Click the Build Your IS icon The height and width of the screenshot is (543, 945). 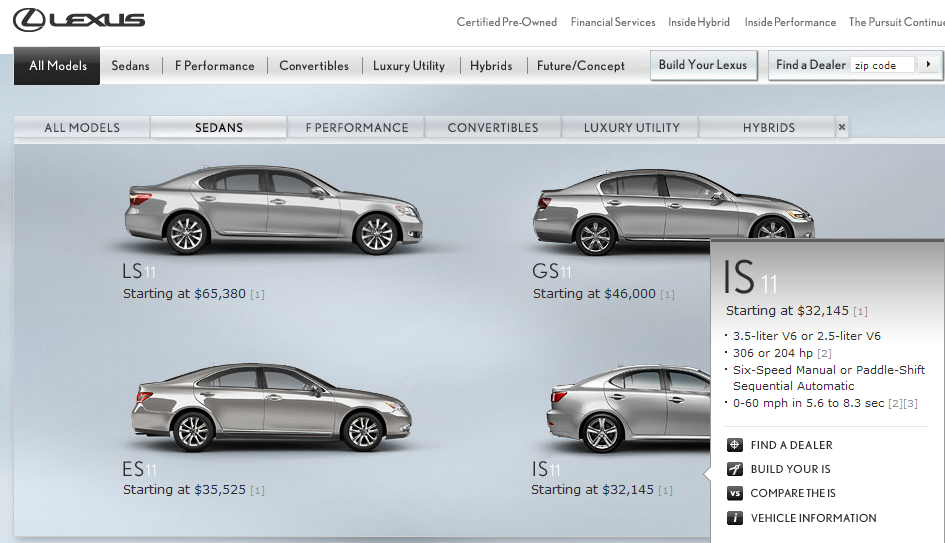pyautogui.click(x=735, y=469)
